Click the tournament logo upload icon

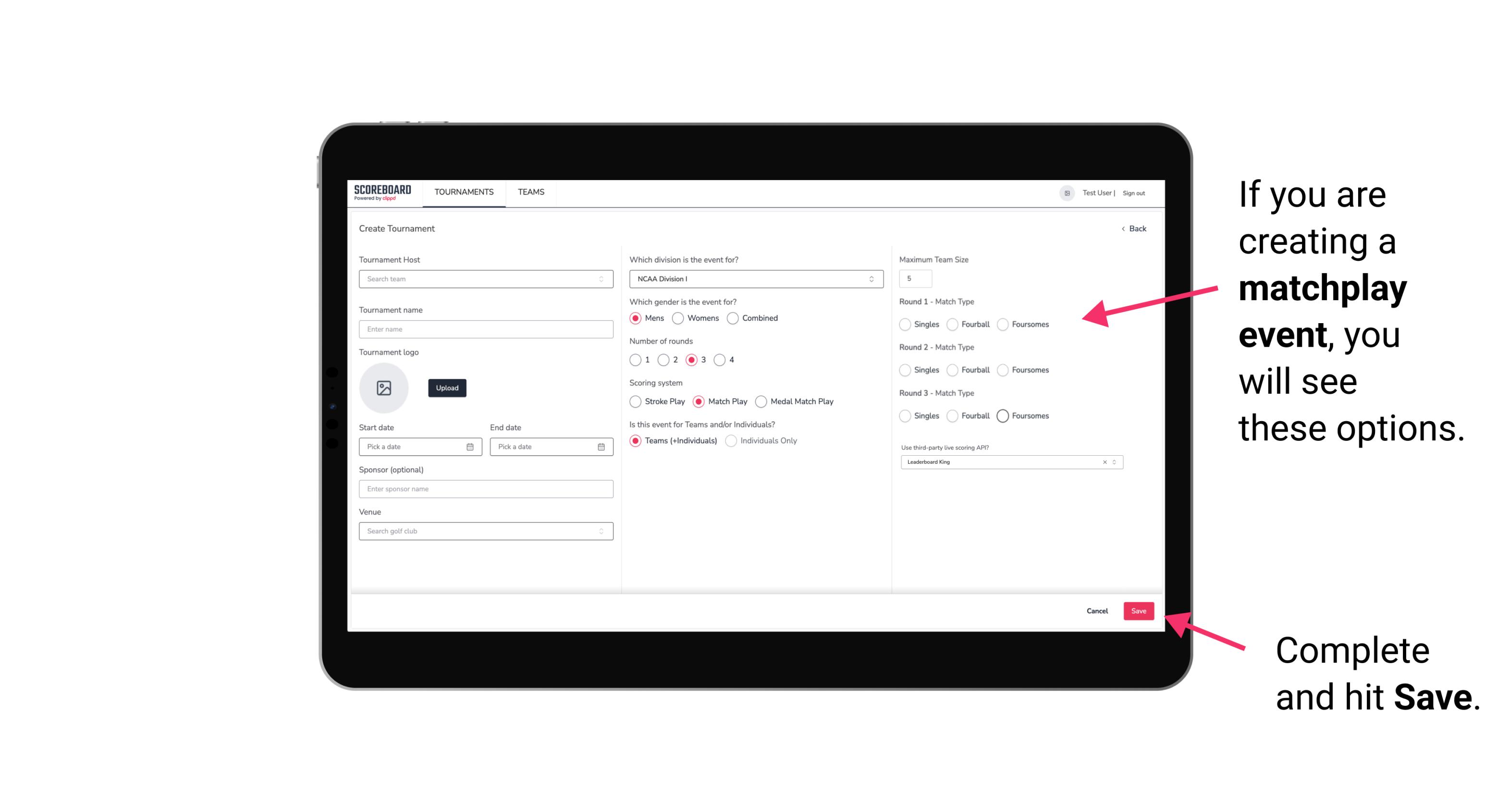pyautogui.click(x=384, y=388)
